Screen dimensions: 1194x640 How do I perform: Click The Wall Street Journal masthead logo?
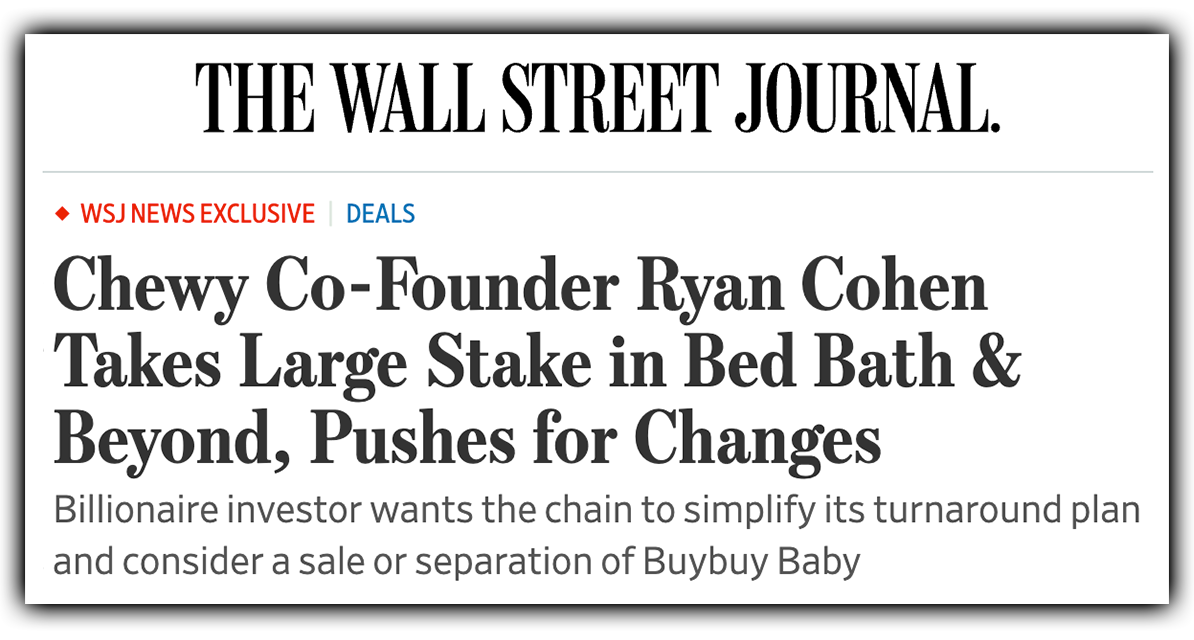[597, 98]
